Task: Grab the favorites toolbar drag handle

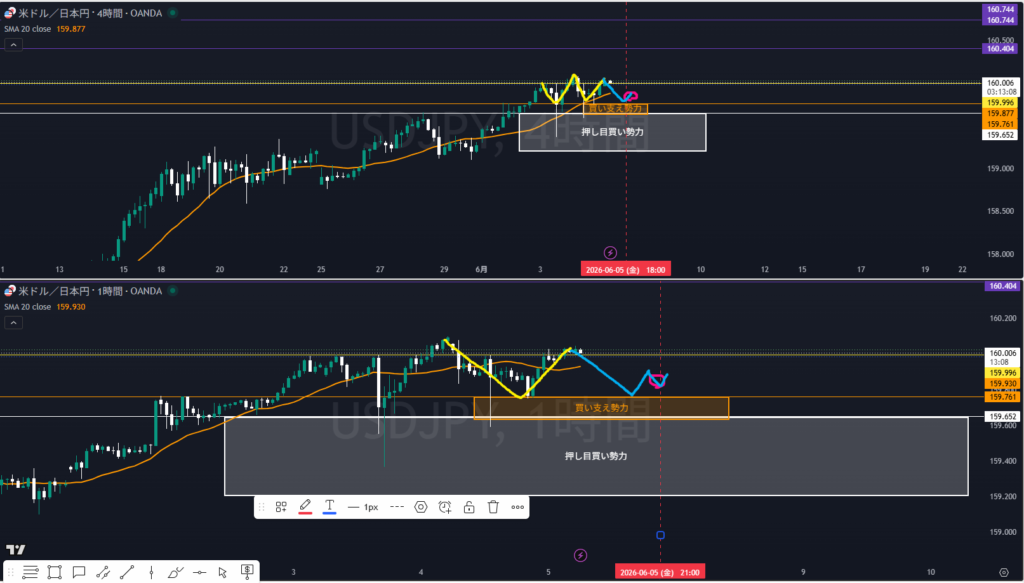Action: [x=10, y=573]
